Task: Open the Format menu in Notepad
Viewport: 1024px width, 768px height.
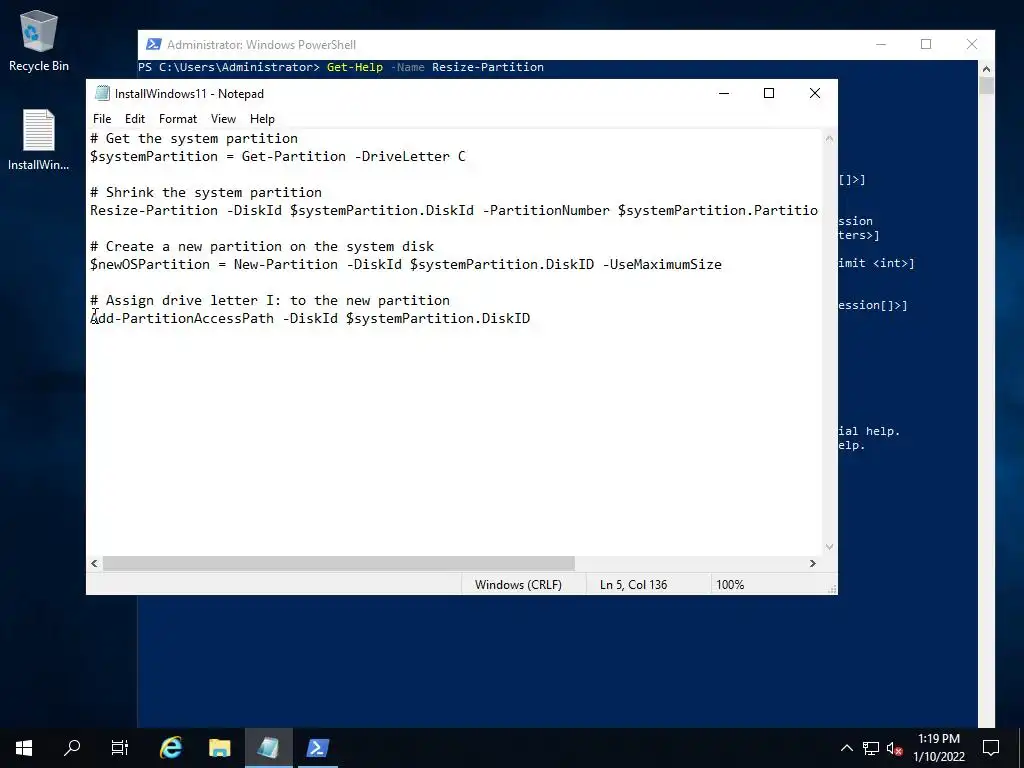Action: click(178, 119)
